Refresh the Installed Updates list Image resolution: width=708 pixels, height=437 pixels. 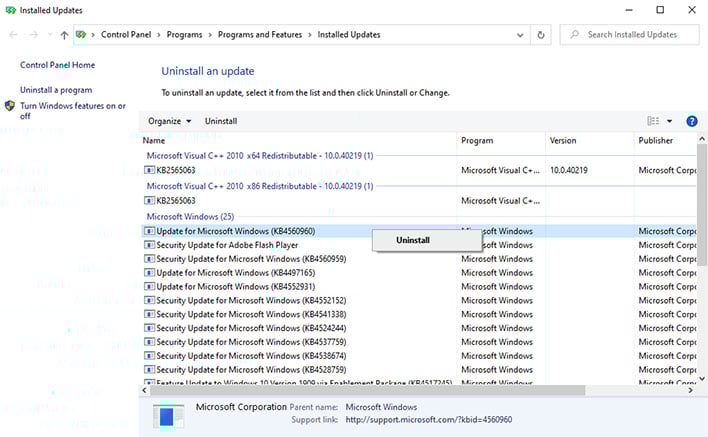click(x=540, y=35)
